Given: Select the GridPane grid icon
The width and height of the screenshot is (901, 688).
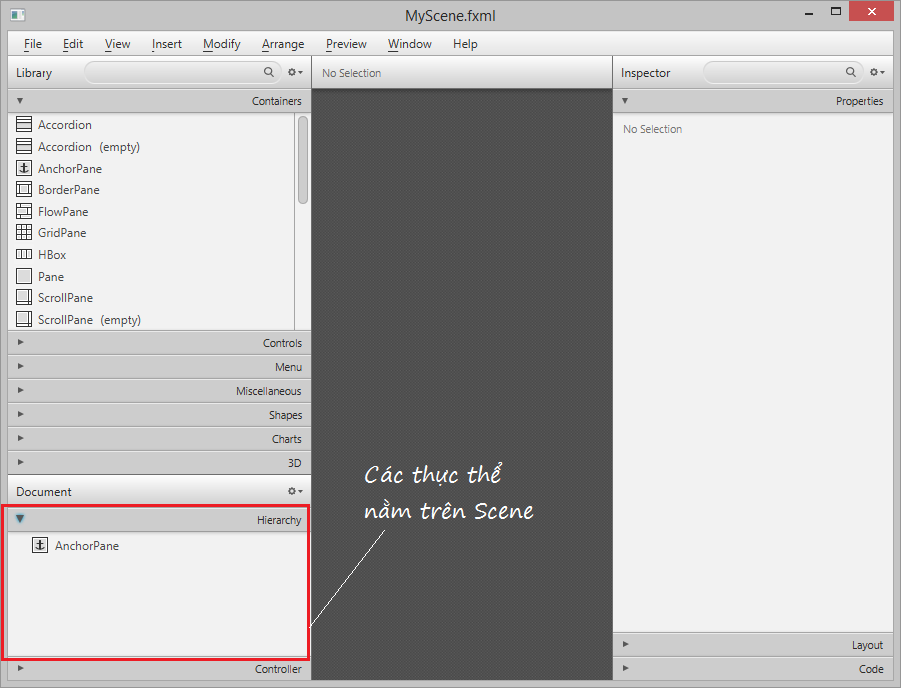Looking at the screenshot, I should point(24,232).
